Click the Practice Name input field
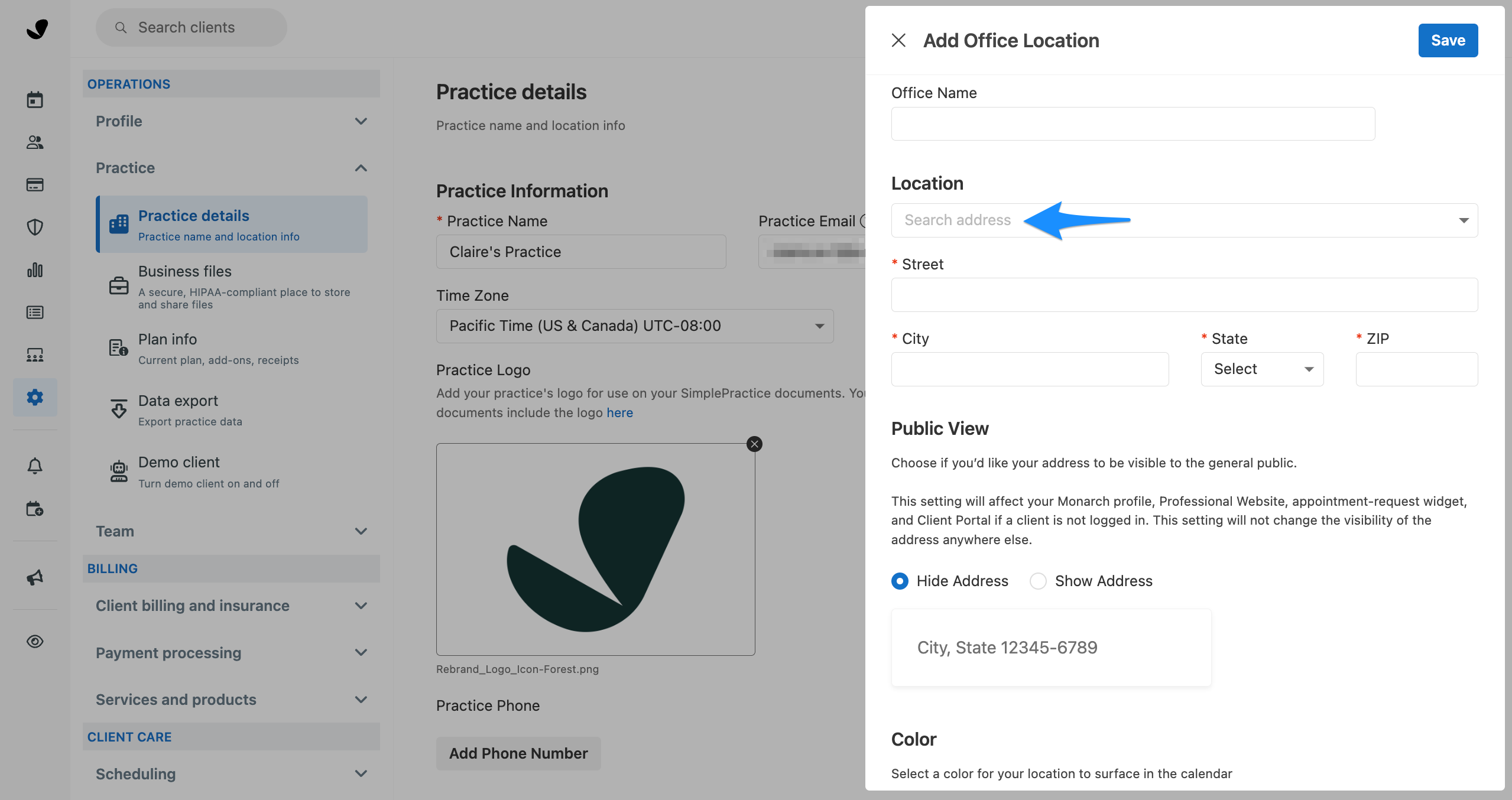 pyautogui.click(x=581, y=252)
